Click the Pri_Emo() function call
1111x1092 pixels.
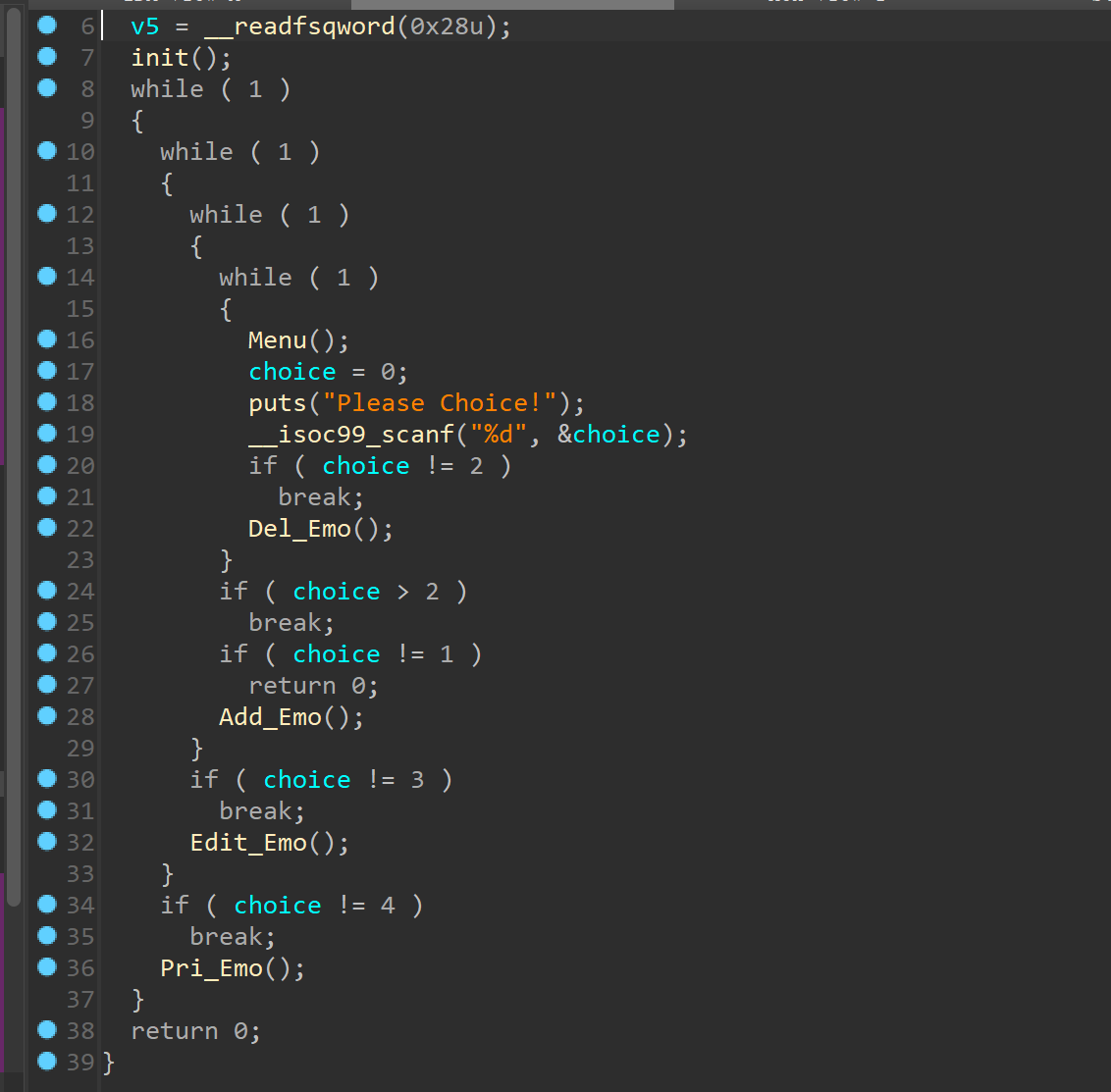(233, 968)
